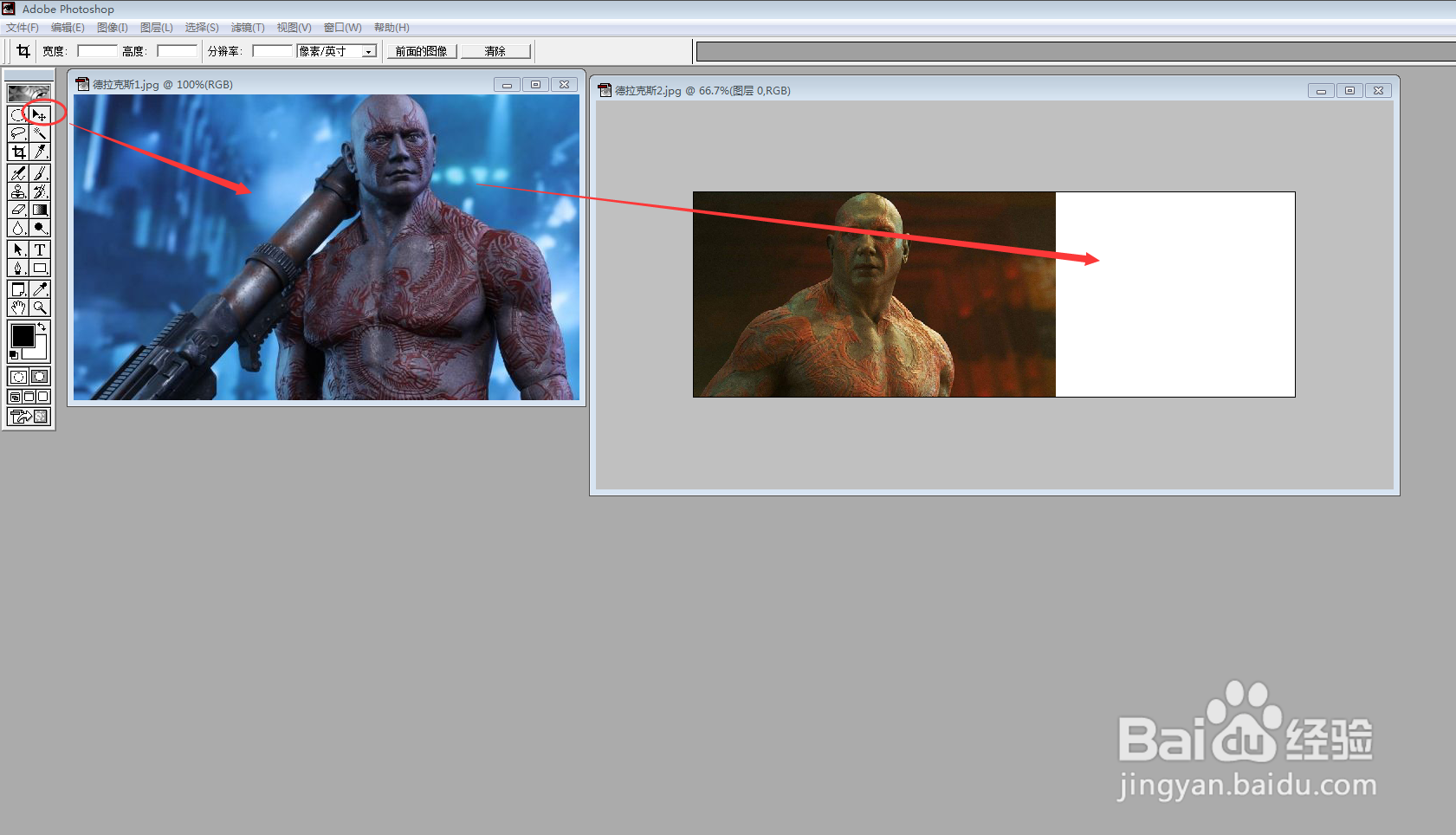Screen dimensions: 1456x835
Task: Click the palette well in options bar
Action: 1076,52
